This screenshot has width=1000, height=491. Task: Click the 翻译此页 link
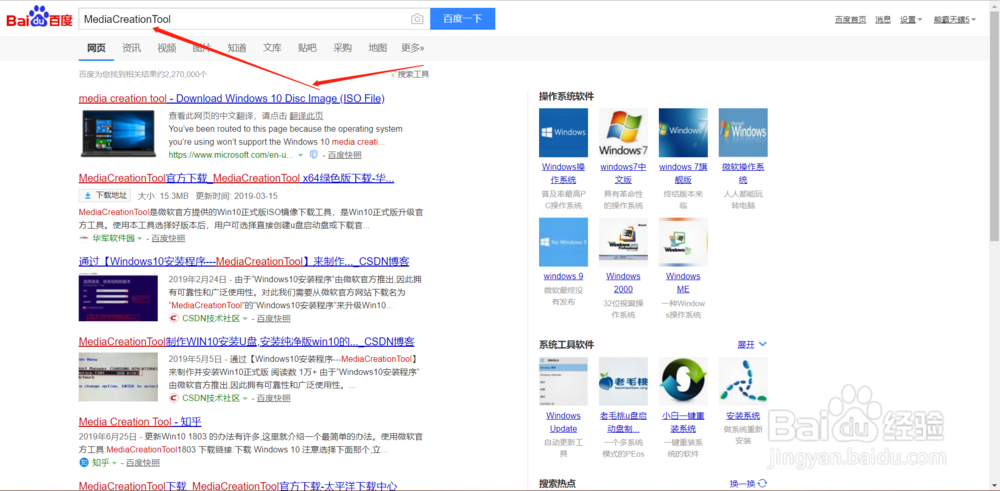point(306,116)
